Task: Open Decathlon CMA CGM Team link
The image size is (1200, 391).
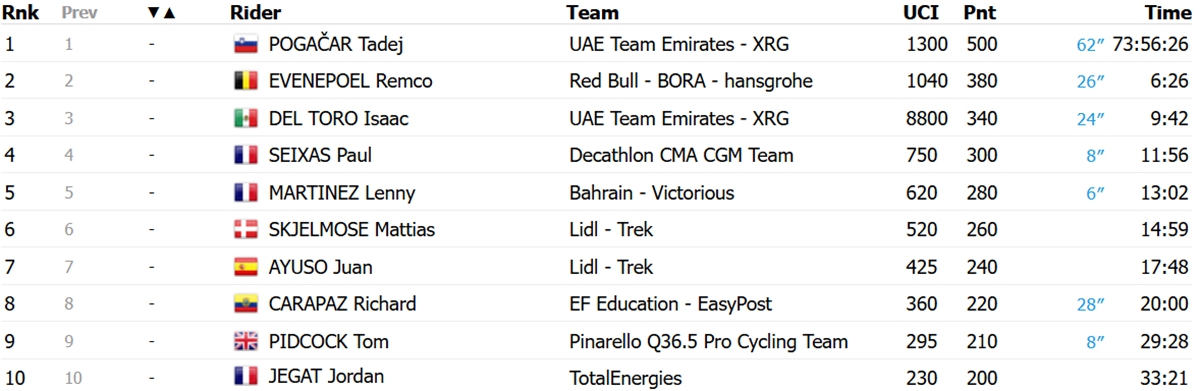Action: (681, 155)
